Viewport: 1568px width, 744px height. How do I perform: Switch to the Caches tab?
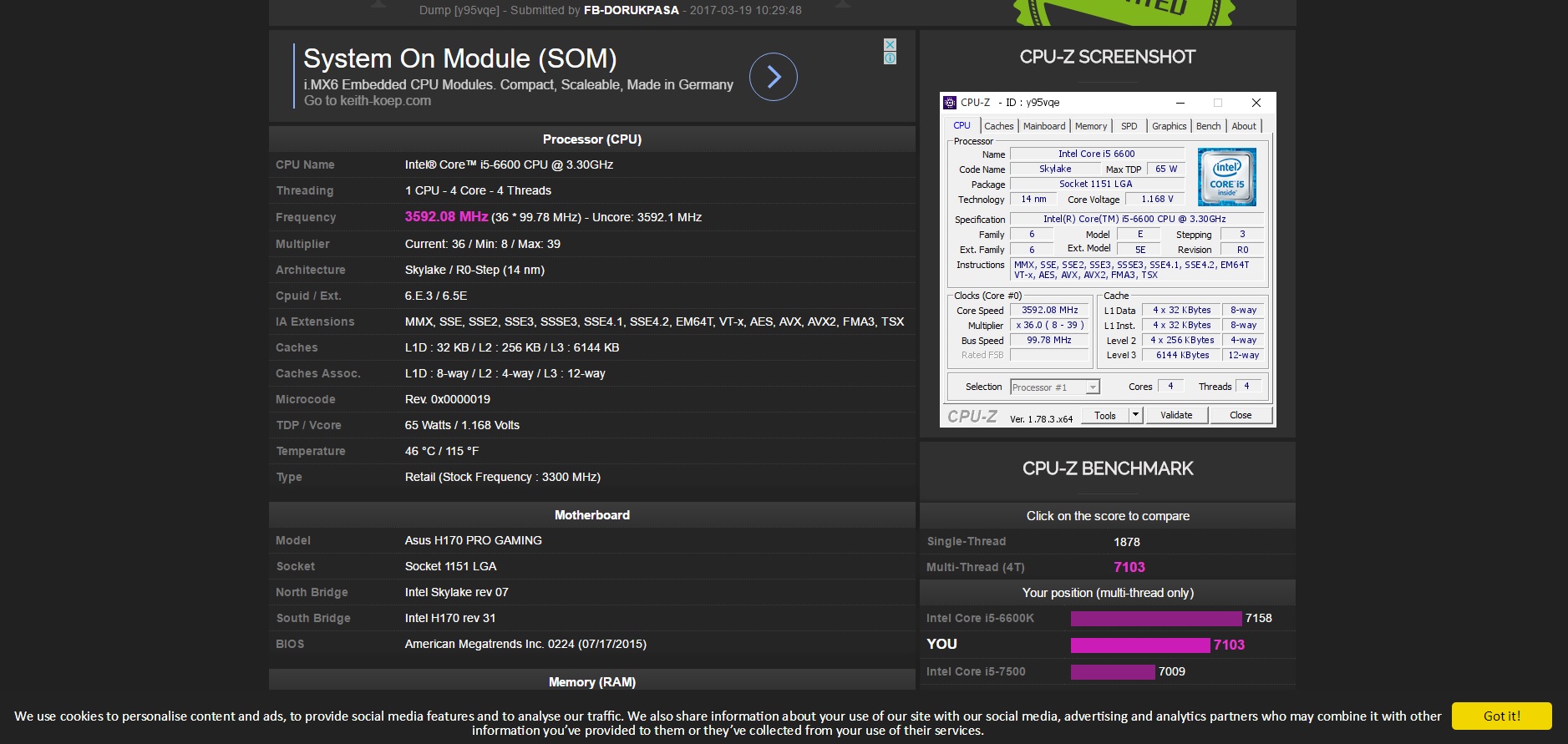pos(998,126)
